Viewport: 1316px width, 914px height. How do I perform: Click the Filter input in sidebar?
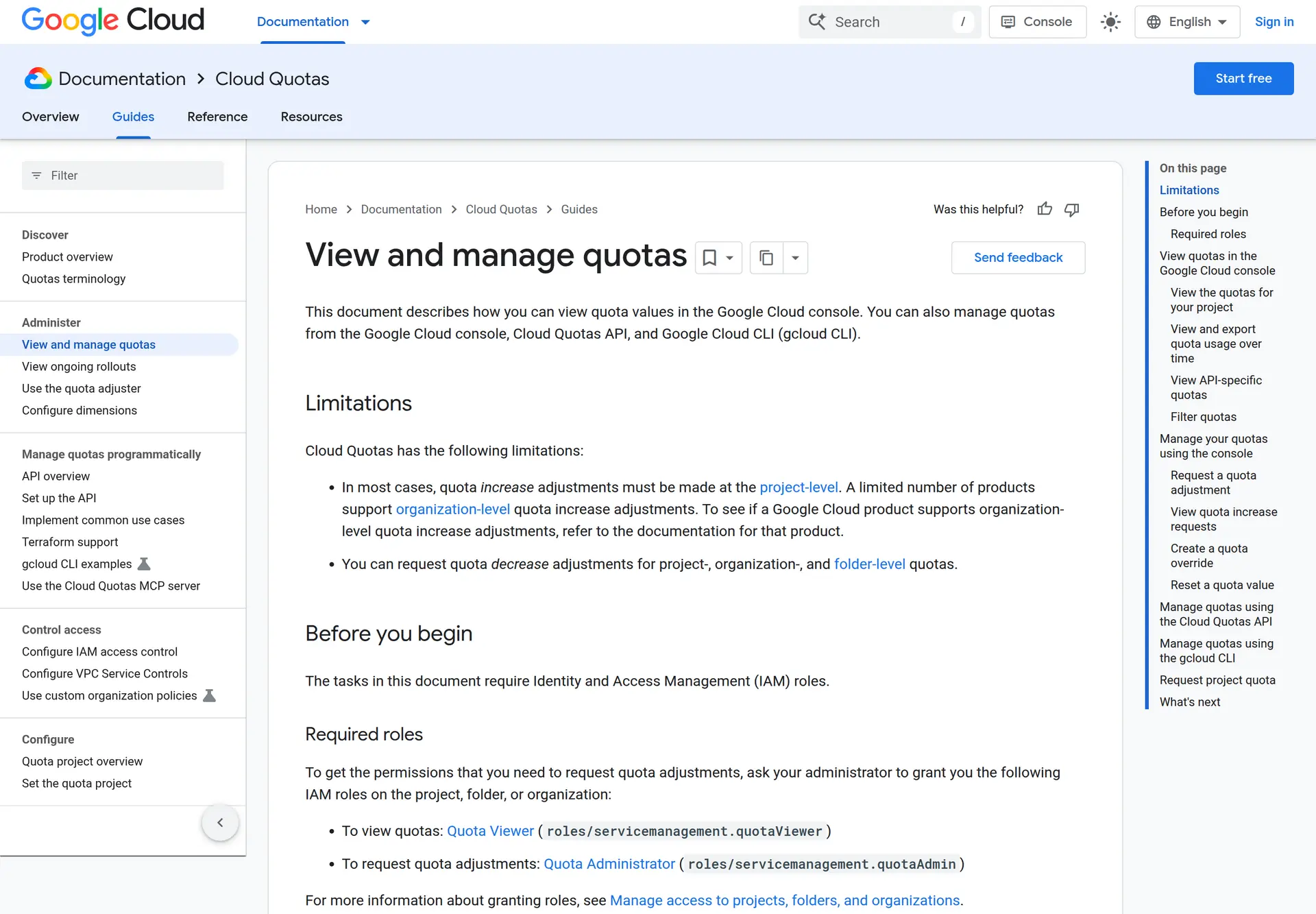(123, 176)
